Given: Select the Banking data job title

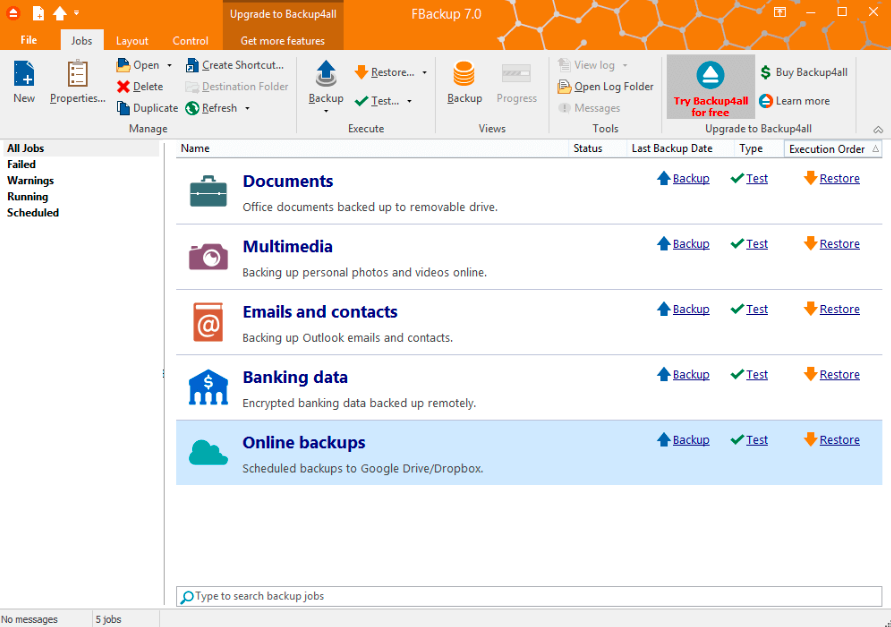Looking at the screenshot, I should [x=295, y=377].
